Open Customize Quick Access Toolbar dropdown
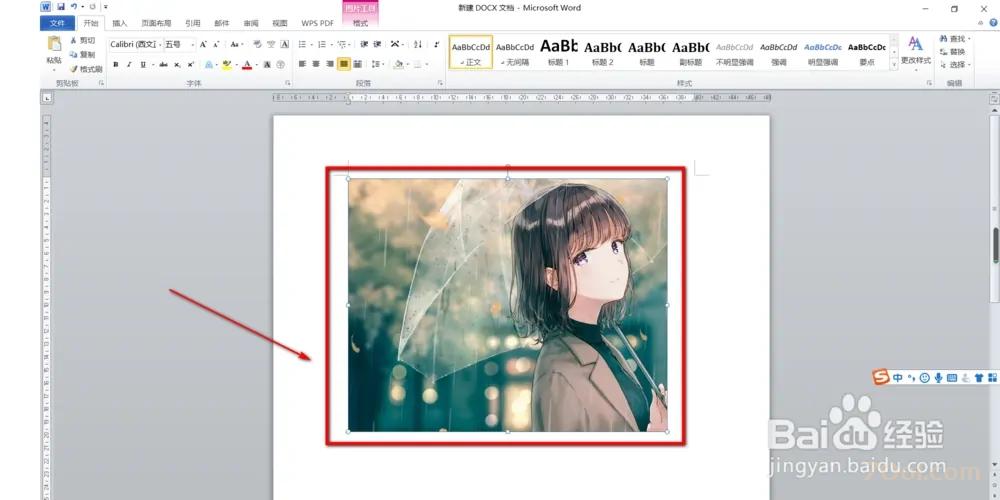Image resolution: width=1000 pixels, height=500 pixels. pyautogui.click(x=105, y=7)
